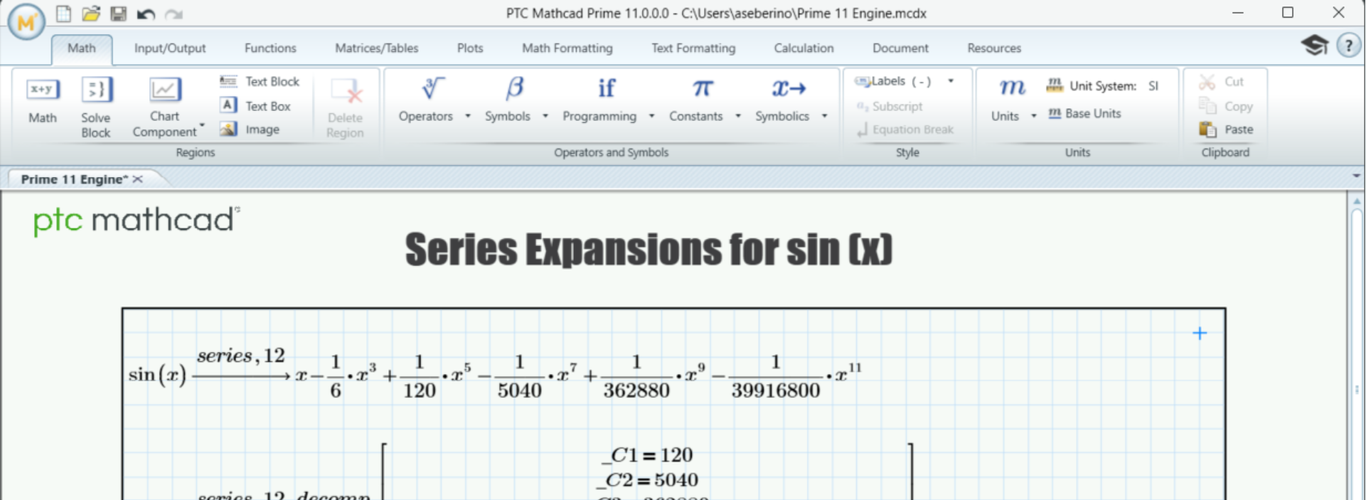Open the Chart Component dropdown
Viewport: 1366px width, 500px height.
202,128
